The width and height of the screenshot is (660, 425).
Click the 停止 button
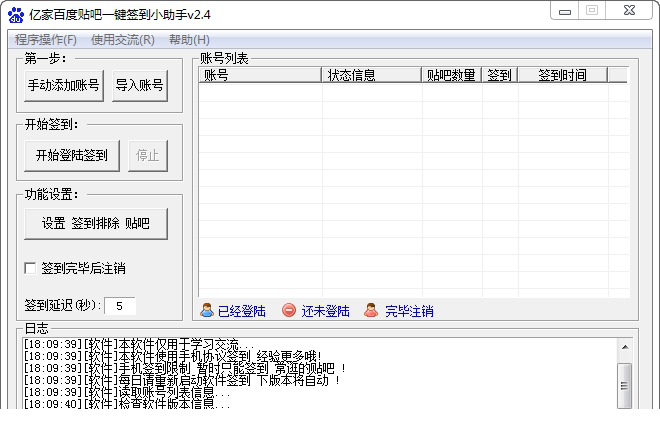tap(148, 156)
